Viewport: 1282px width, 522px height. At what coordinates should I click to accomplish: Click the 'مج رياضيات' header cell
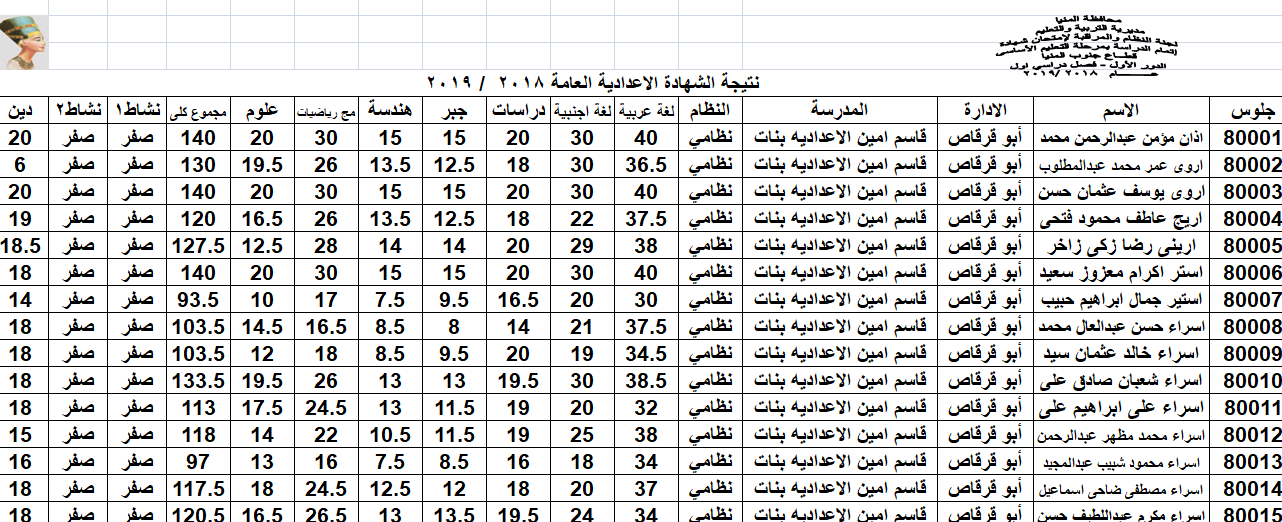click(326, 110)
